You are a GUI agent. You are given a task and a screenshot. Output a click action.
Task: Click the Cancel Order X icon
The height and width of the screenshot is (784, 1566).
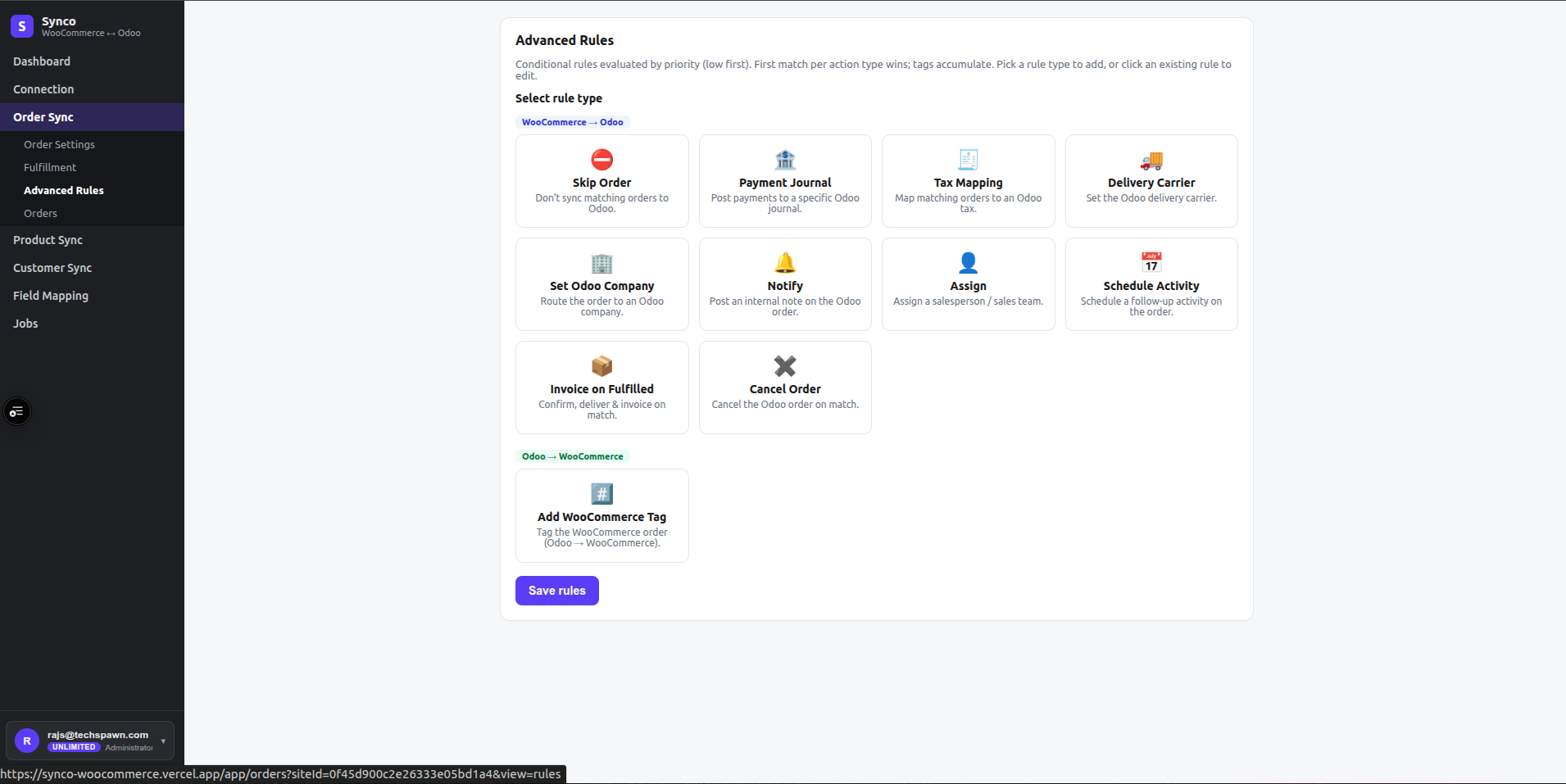click(785, 366)
